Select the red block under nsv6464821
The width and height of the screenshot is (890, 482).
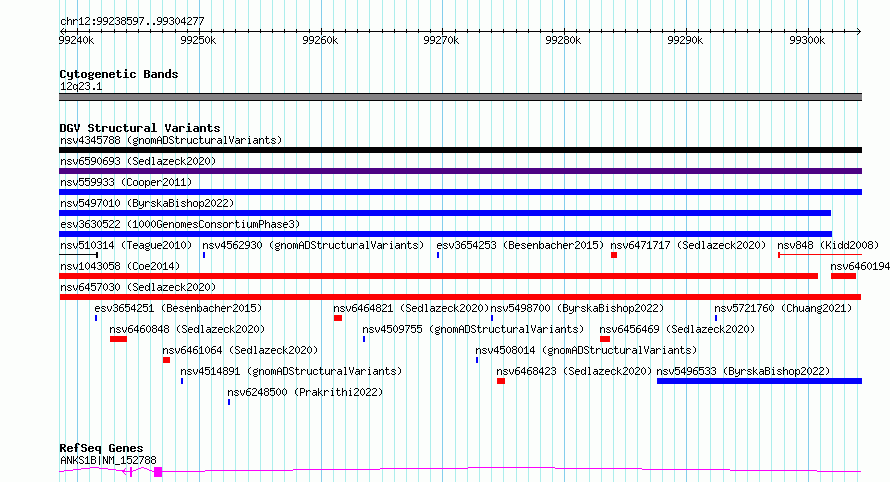(x=338, y=318)
